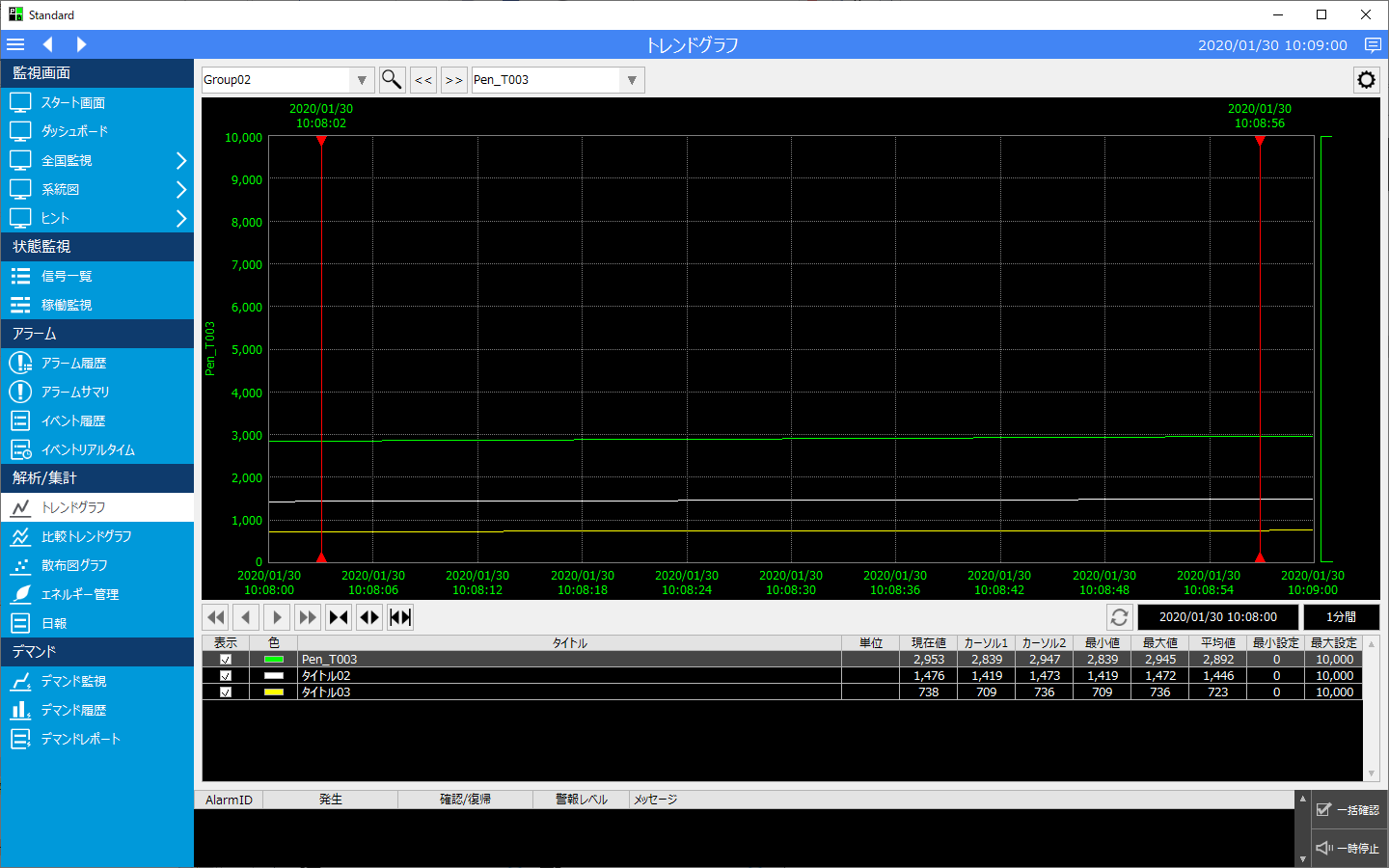Screen dimensions: 1389x868
Task: Open アラーム履歴 in the sidebar
Action: point(73,364)
